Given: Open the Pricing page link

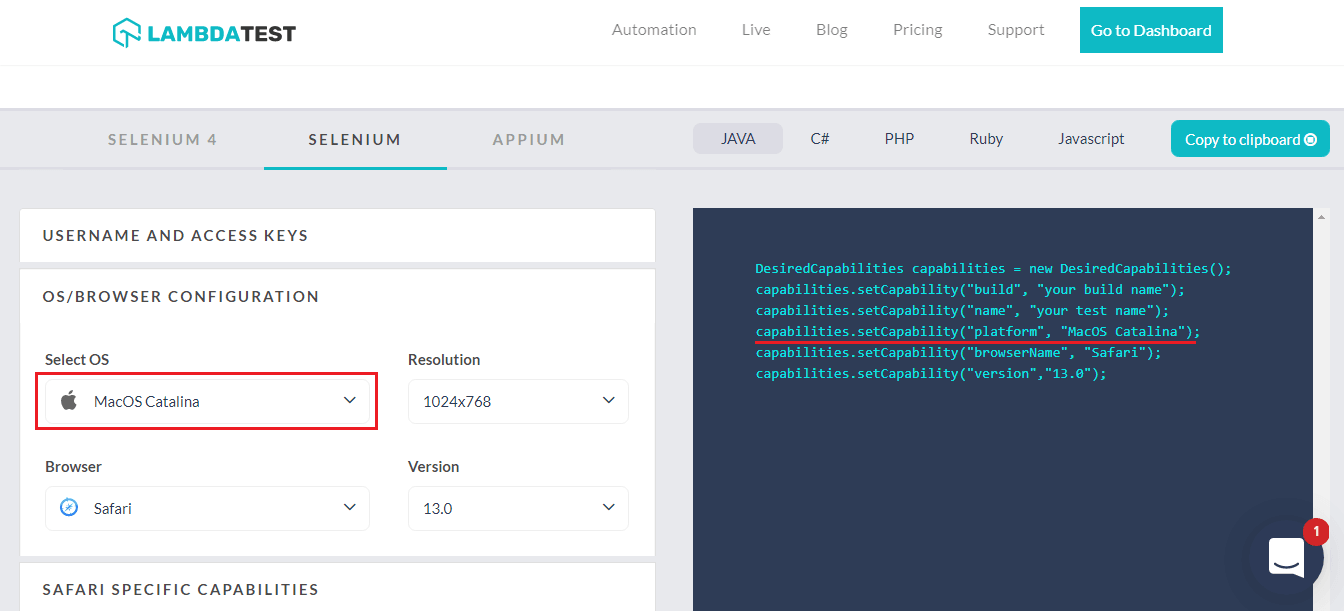Looking at the screenshot, I should point(917,30).
